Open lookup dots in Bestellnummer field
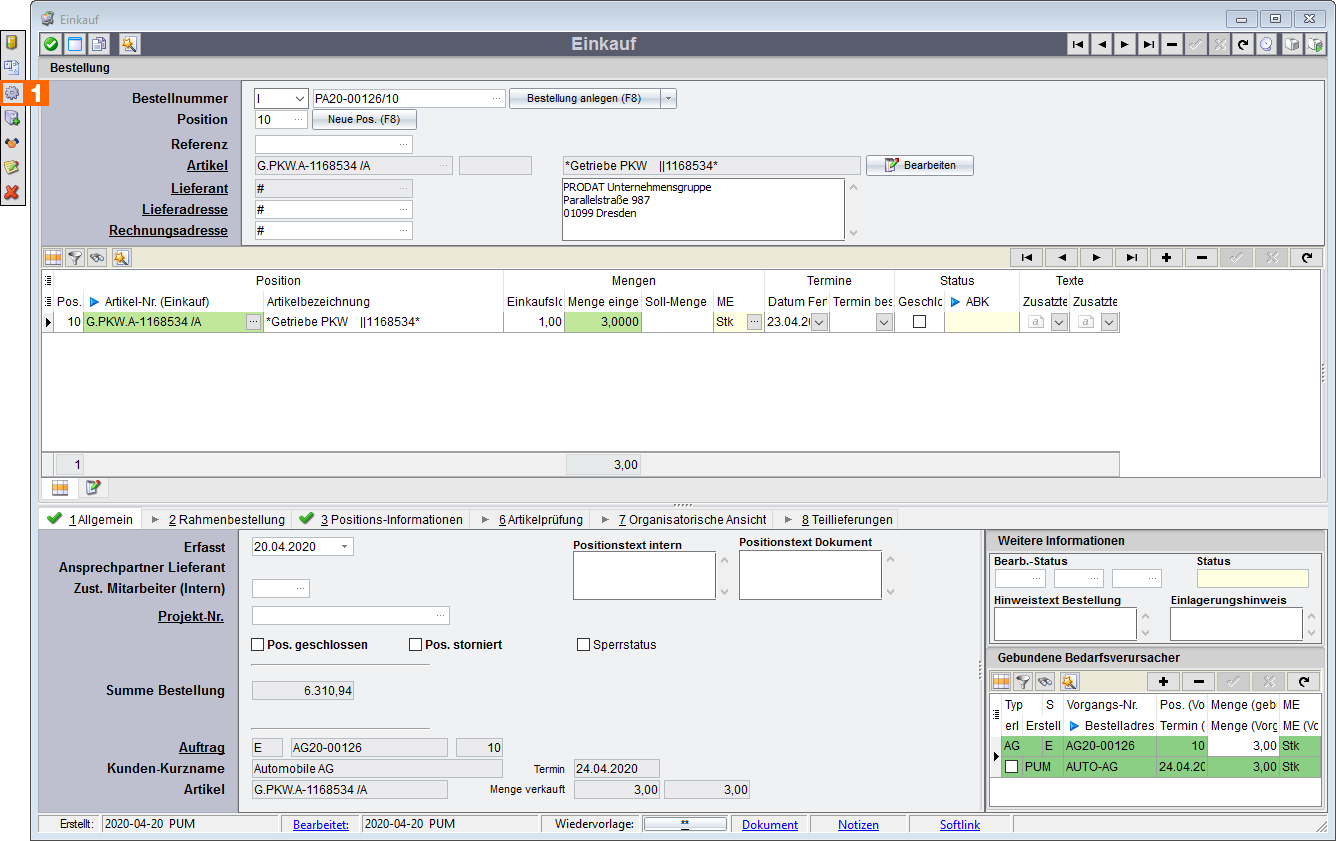This screenshot has height=841, width=1336. click(x=497, y=98)
